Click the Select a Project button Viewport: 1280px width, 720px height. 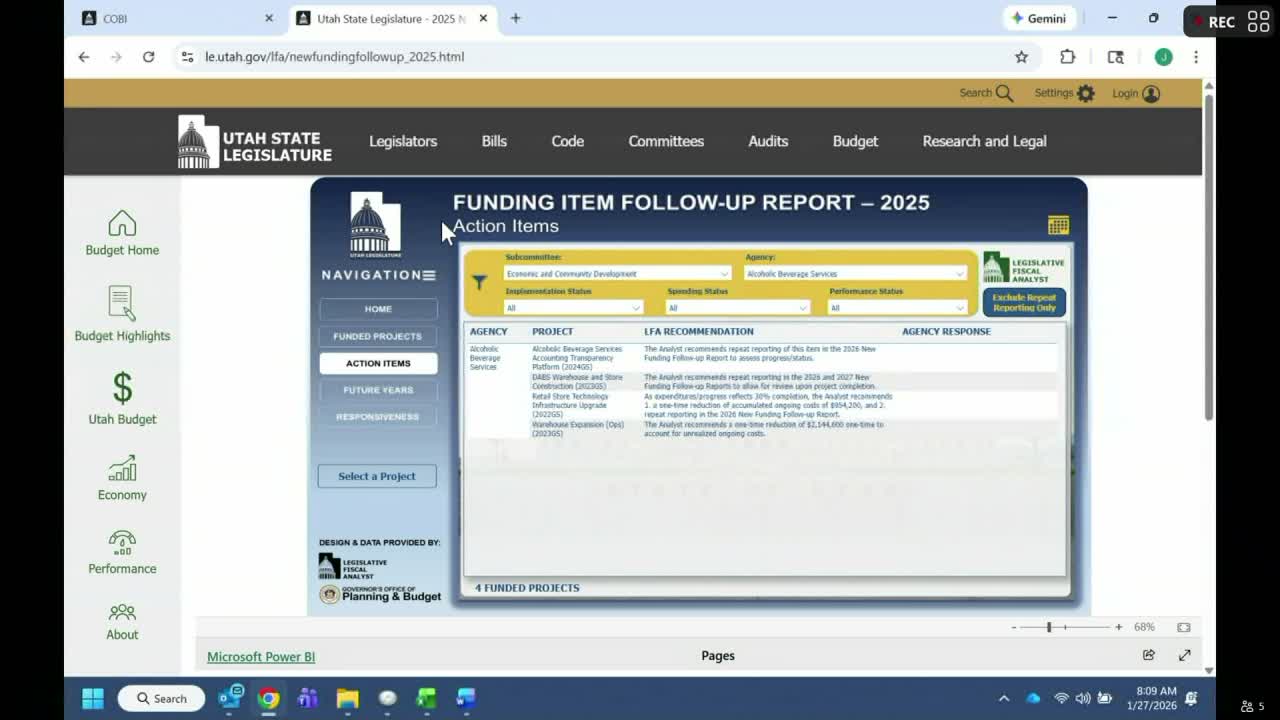pos(377,476)
